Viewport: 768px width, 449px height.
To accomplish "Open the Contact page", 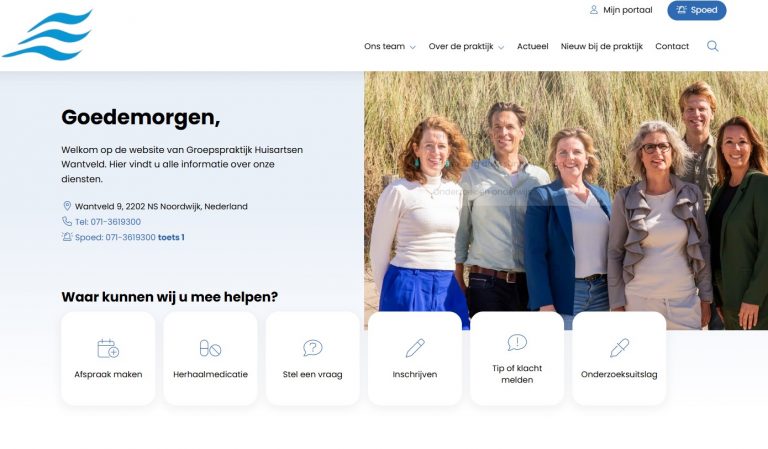I will click(672, 46).
